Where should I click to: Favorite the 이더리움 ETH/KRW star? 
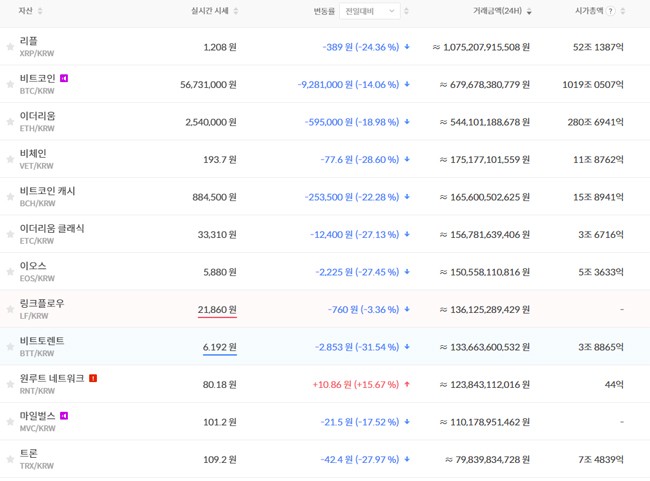click(10, 122)
